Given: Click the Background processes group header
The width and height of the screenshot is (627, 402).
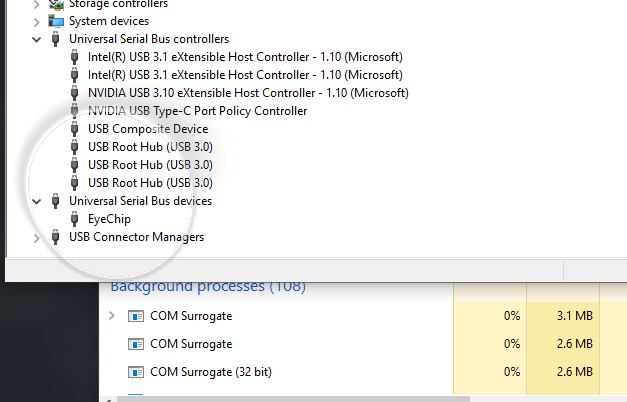Looking at the screenshot, I should point(207,287).
